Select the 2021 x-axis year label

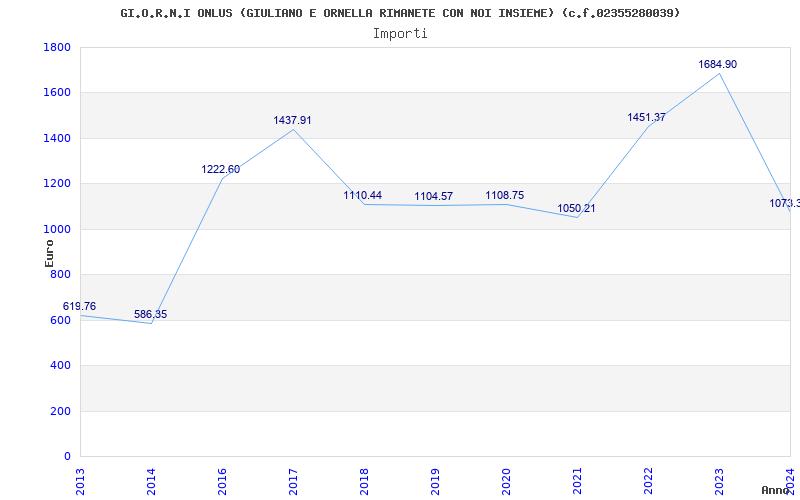pos(577,479)
